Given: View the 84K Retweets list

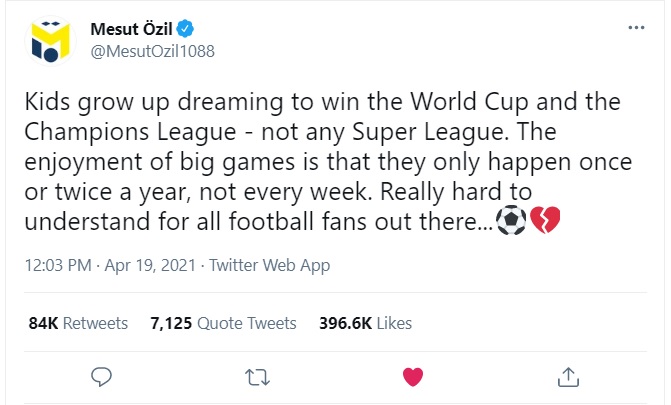Looking at the screenshot, I should 78,323.
